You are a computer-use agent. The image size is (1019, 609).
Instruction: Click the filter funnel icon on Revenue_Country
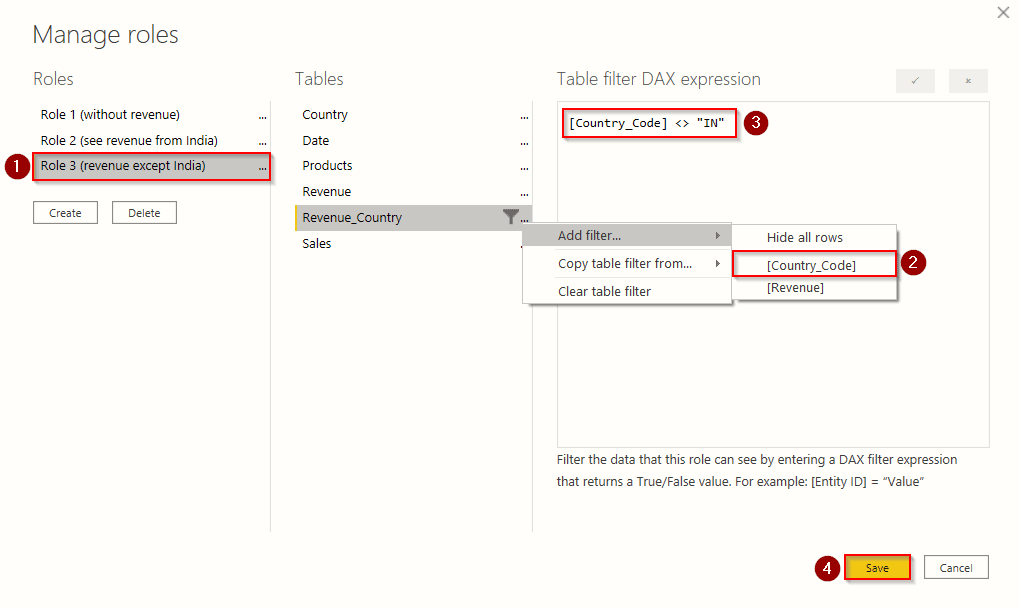[x=510, y=217]
